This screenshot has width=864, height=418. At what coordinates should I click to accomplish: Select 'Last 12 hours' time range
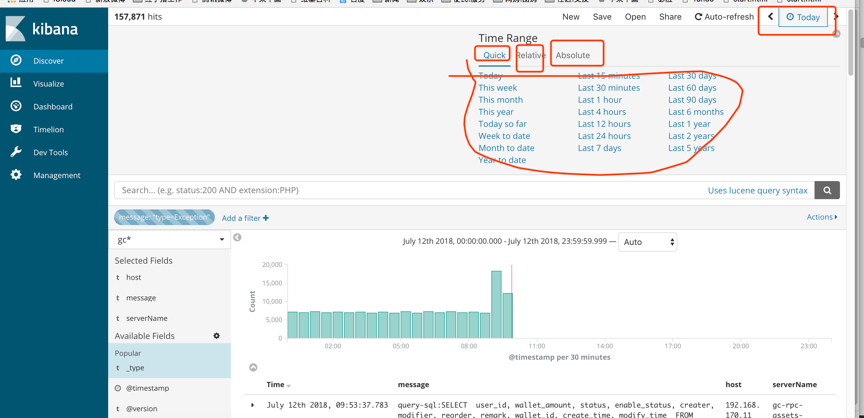click(x=604, y=124)
